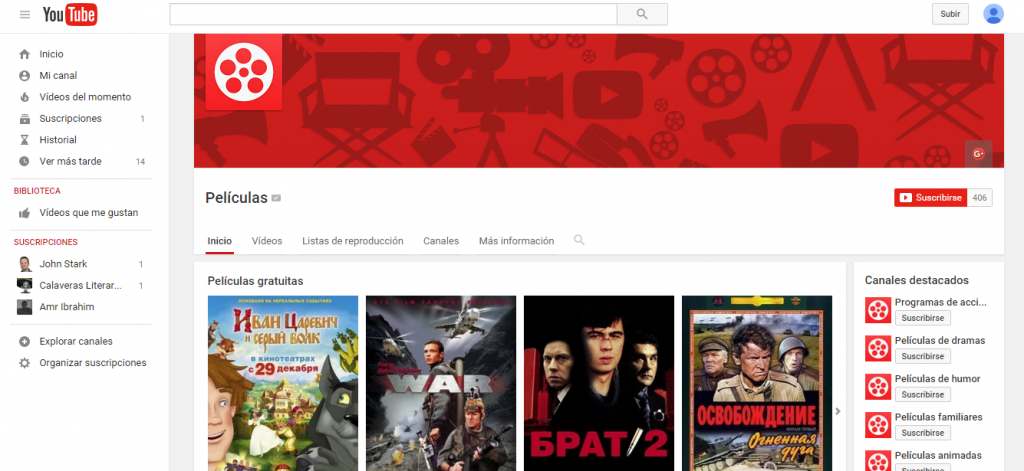The height and width of the screenshot is (471, 1024).
Task: Open the Иван Царевич movie poster
Action: pyautogui.click(x=283, y=383)
